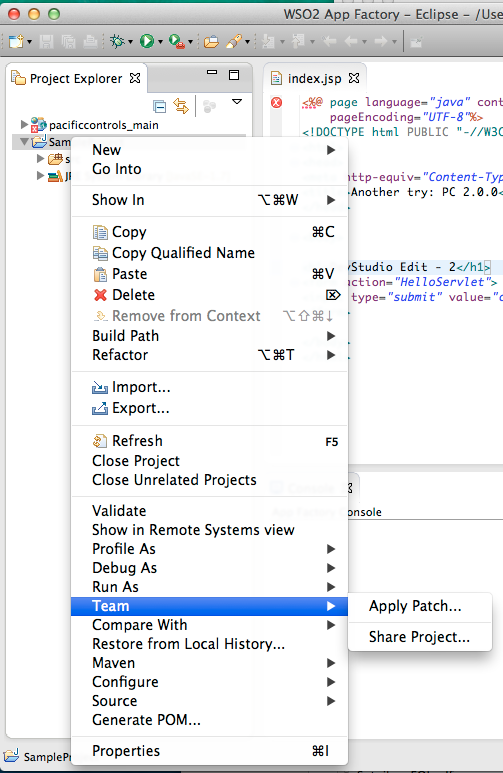Click the Next Annotation toolbar icon
This screenshot has height=773, width=503.
pyautogui.click(x=268, y=41)
